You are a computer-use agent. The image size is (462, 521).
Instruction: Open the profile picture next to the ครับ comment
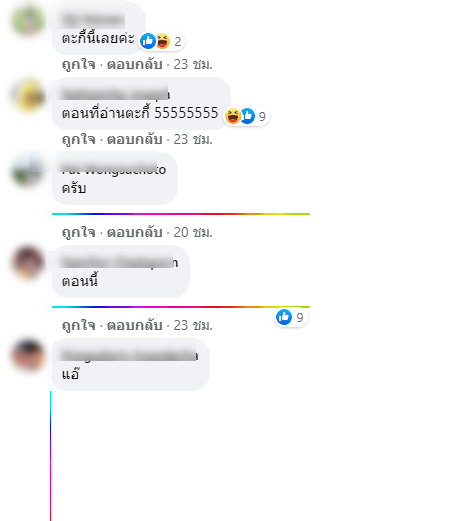coord(28,170)
